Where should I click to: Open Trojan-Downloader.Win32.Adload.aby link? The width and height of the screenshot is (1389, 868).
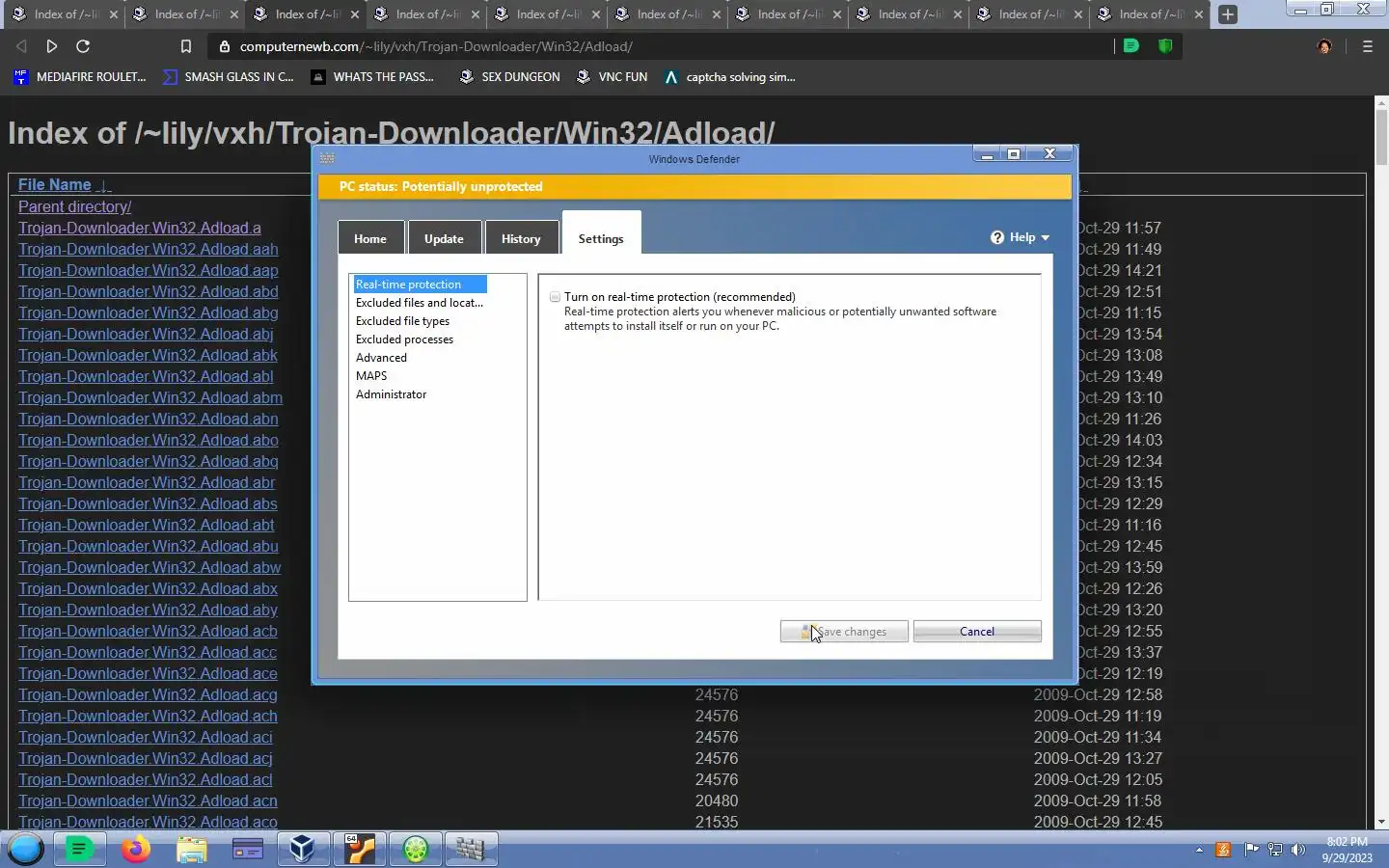(x=148, y=610)
